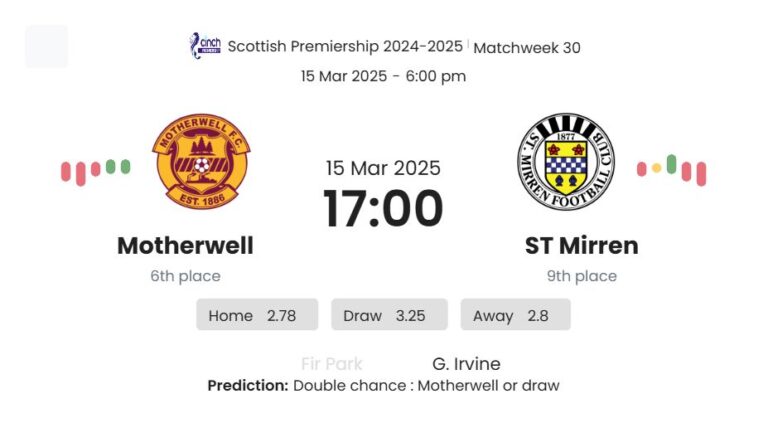
Task: Select the Home 2.78 odds button
Action: (x=257, y=315)
